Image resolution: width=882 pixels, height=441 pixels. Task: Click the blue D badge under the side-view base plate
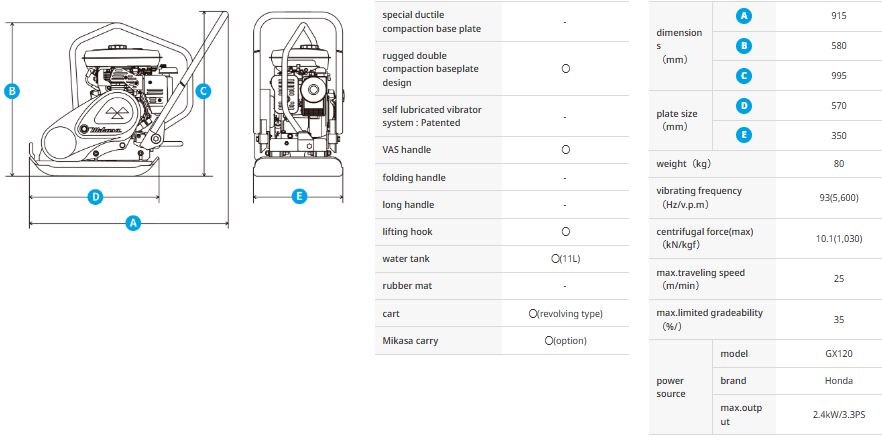[96, 197]
